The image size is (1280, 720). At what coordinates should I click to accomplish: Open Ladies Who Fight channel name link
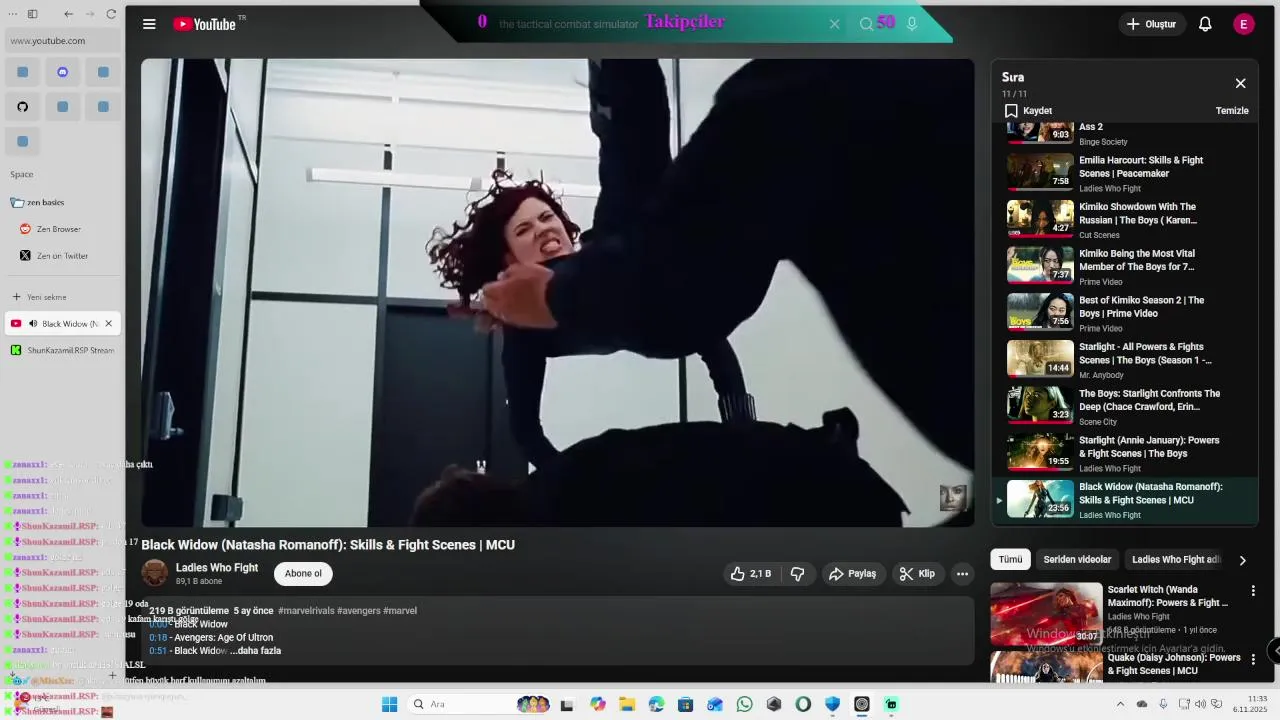(217, 568)
